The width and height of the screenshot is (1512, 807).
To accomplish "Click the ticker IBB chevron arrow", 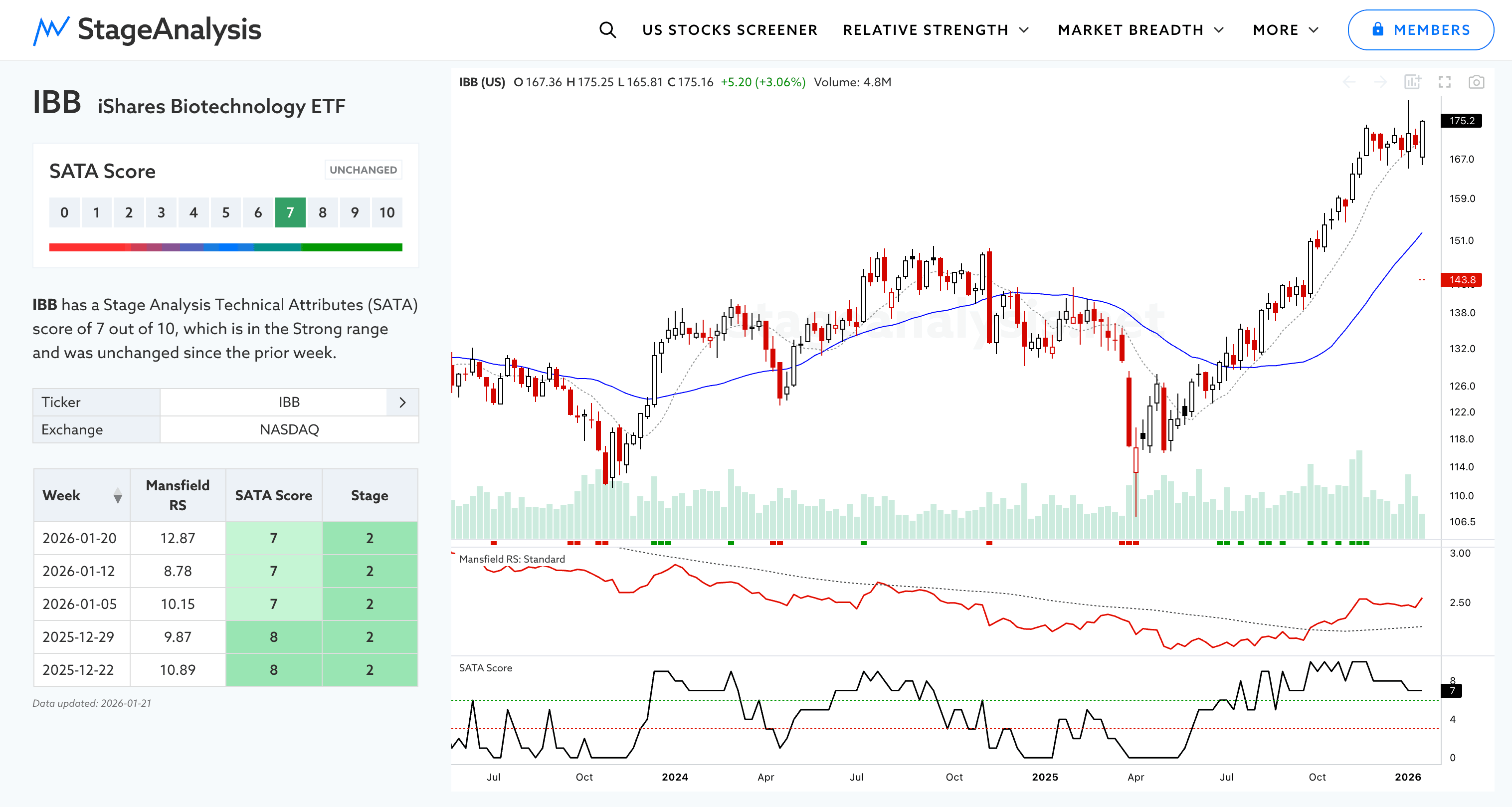I will 402,403.
